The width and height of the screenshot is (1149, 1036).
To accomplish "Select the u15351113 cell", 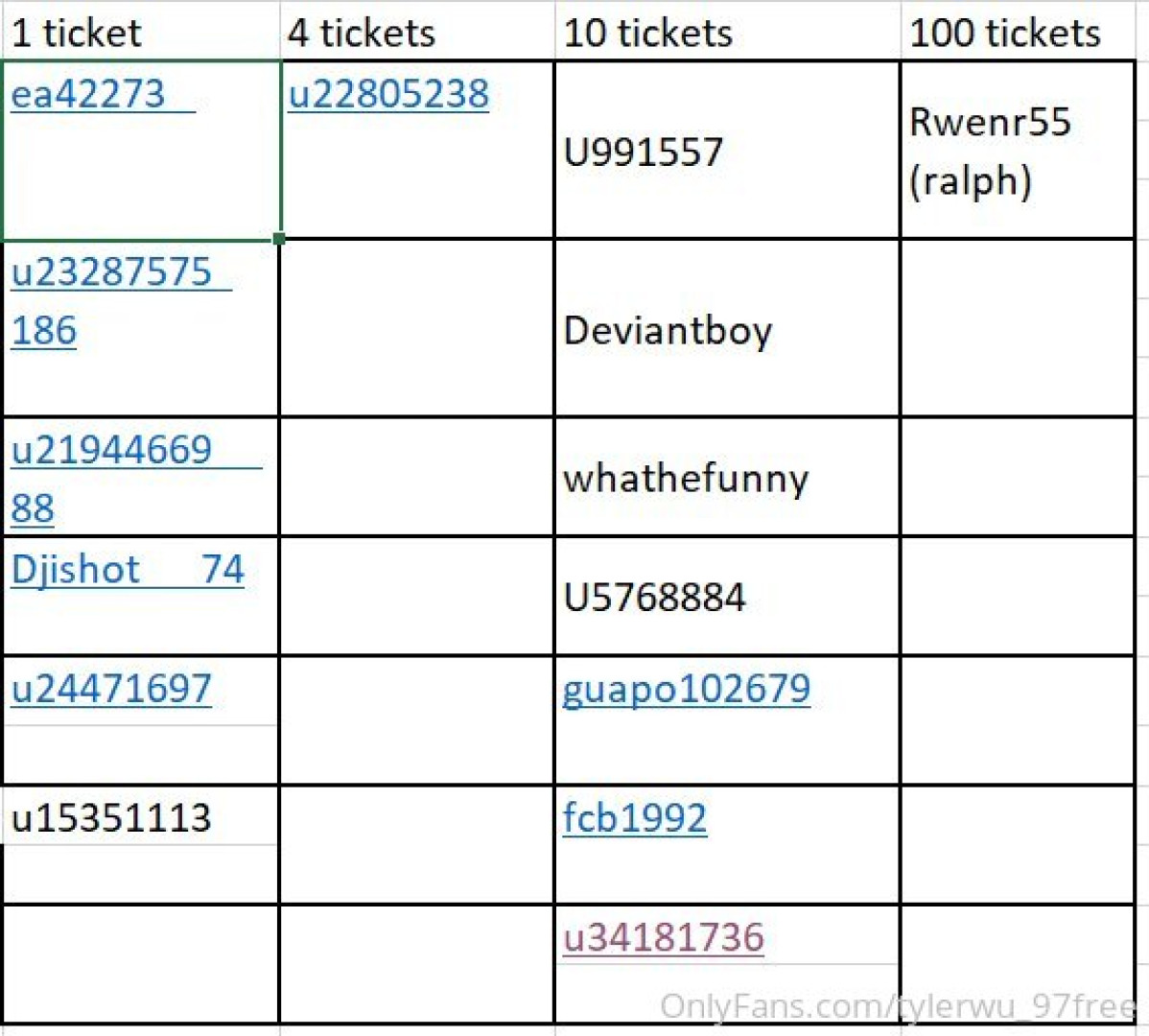I will tap(140, 818).
